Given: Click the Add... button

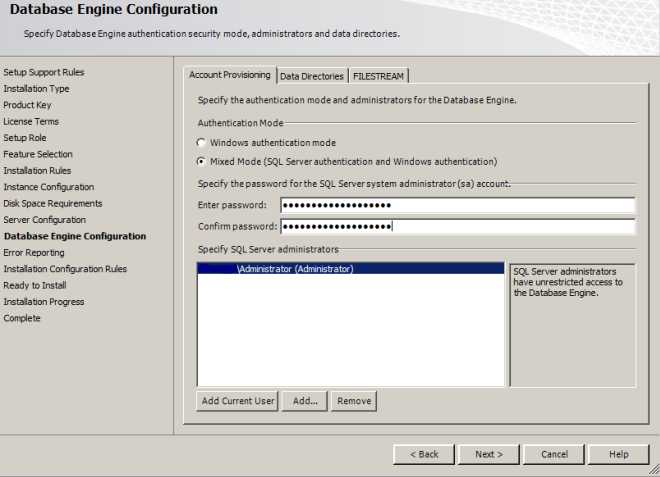Looking at the screenshot, I should coord(305,401).
